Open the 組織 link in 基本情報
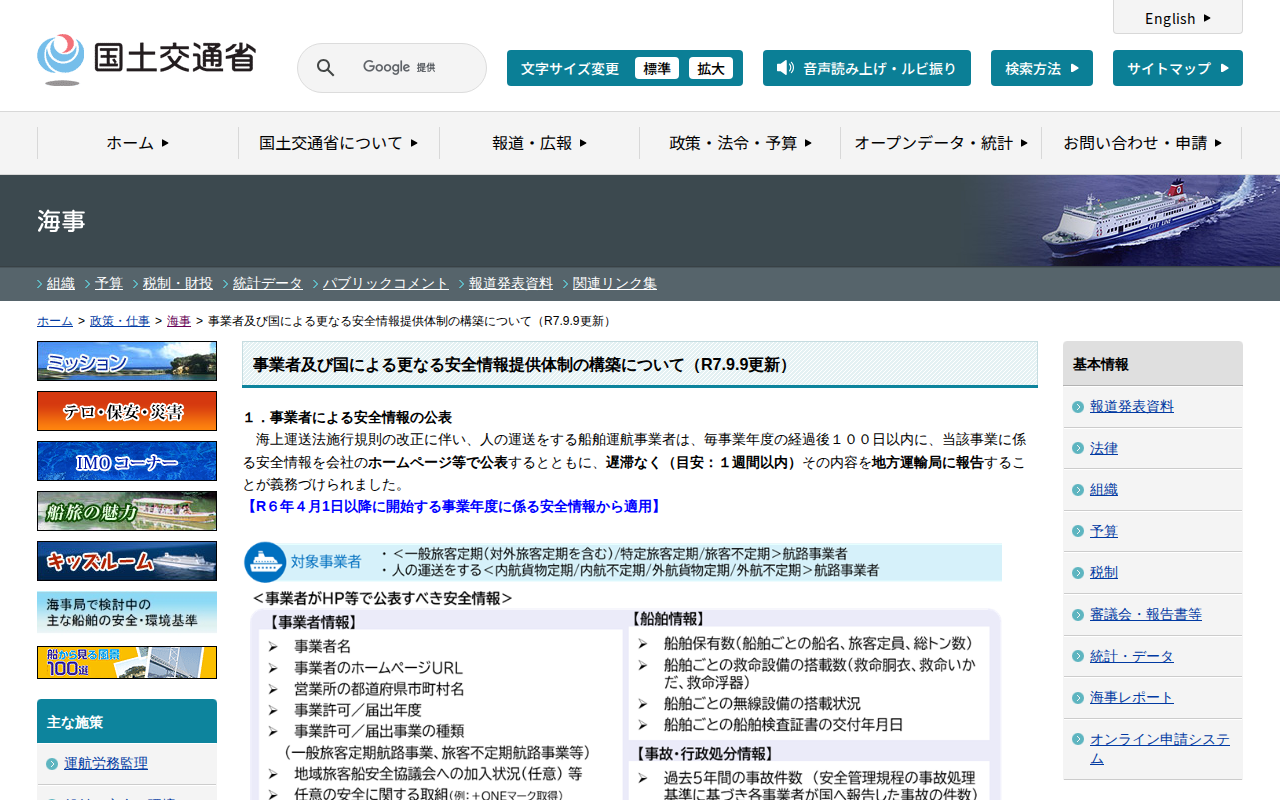This screenshot has height=800, width=1280. pyautogui.click(x=1104, y=490)
